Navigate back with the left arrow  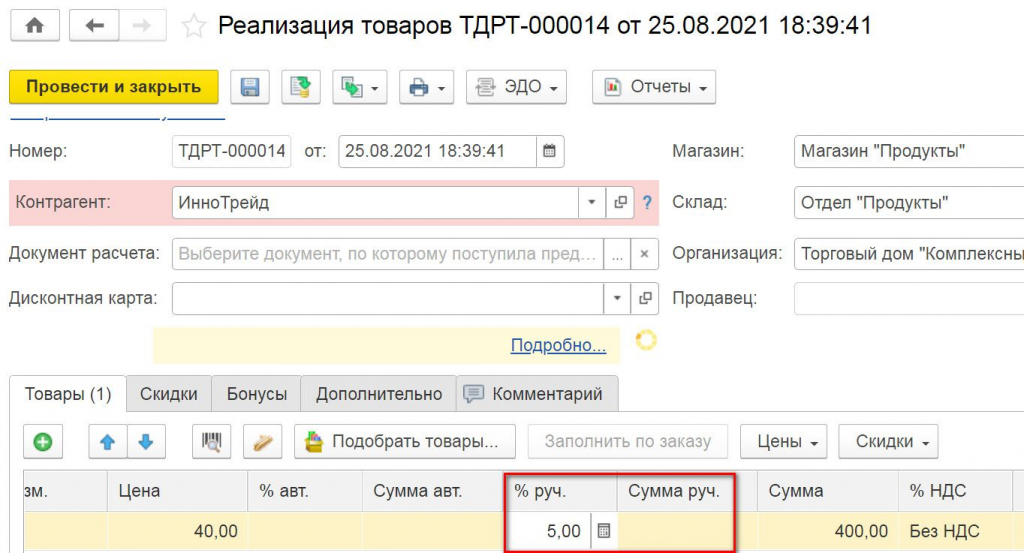click(94, 26)
